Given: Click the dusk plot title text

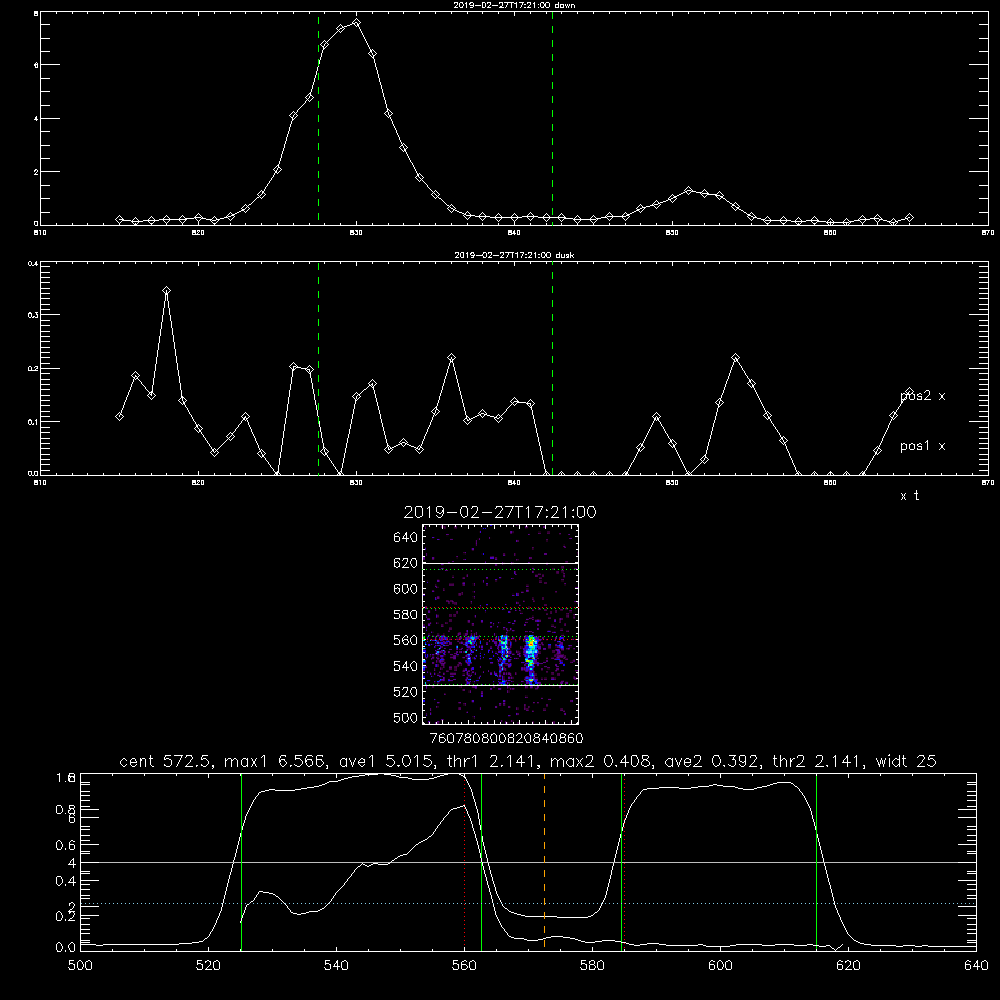Looking at the screenshot, I should pos(514,255).
